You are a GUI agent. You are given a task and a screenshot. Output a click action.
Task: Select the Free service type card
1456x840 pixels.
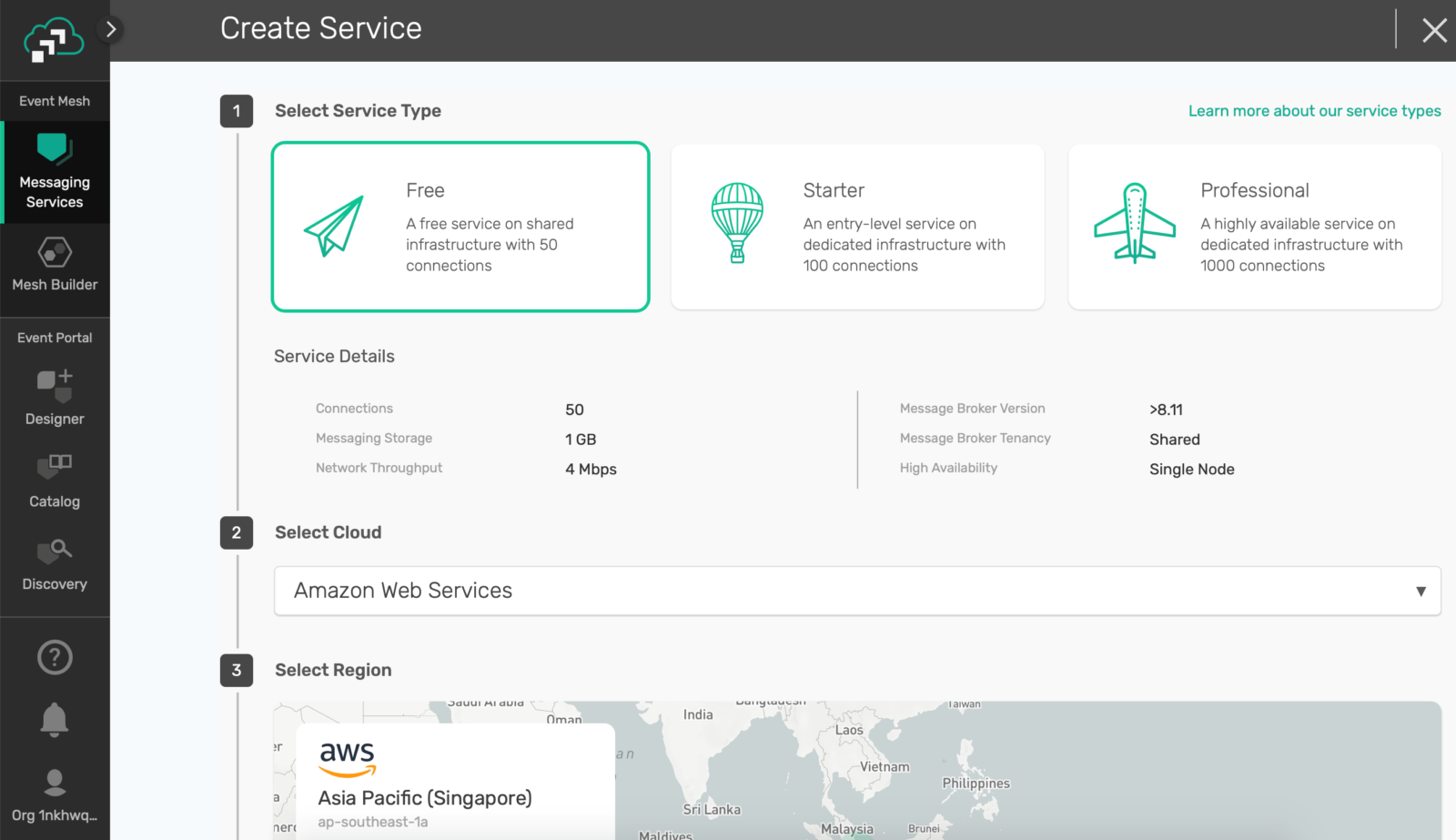point(460,226)
